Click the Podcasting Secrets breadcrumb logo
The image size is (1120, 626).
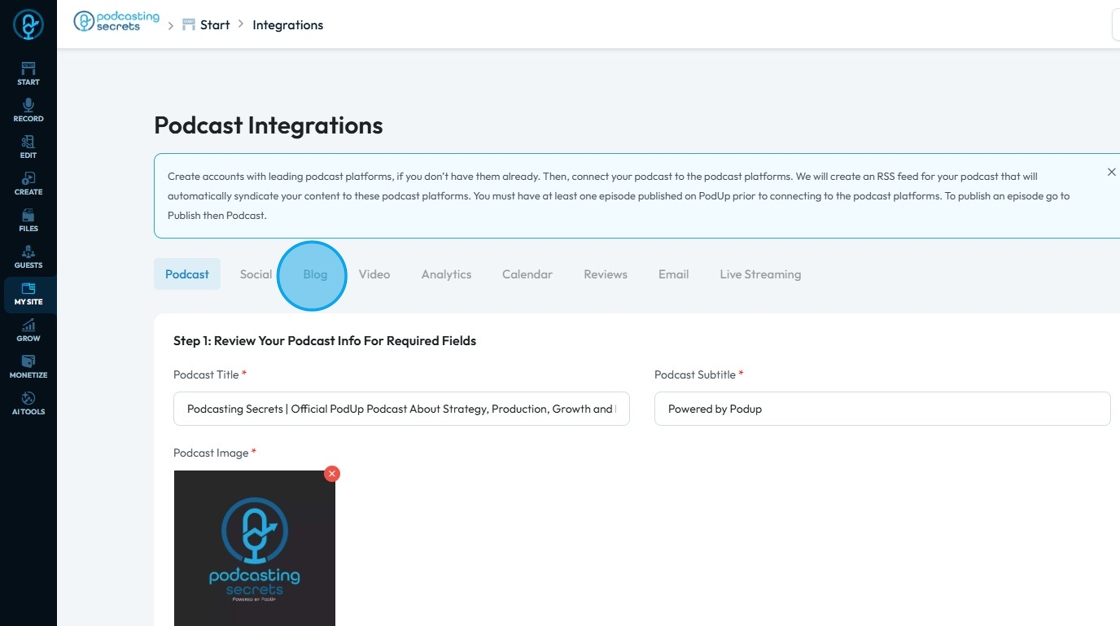[116, 21]
